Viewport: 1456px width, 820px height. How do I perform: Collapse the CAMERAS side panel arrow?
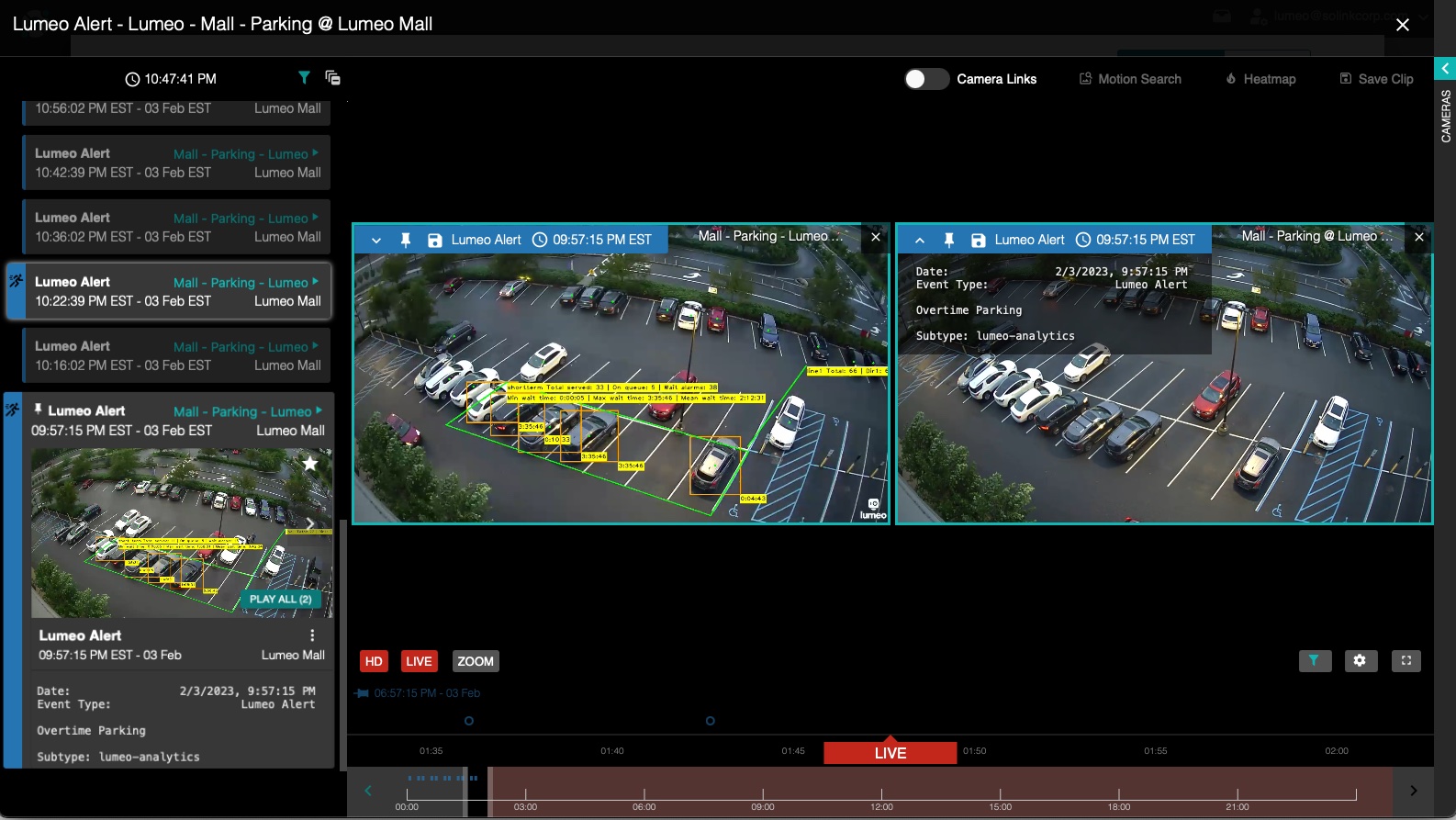pyautogui.click(x=1445, y=69)
